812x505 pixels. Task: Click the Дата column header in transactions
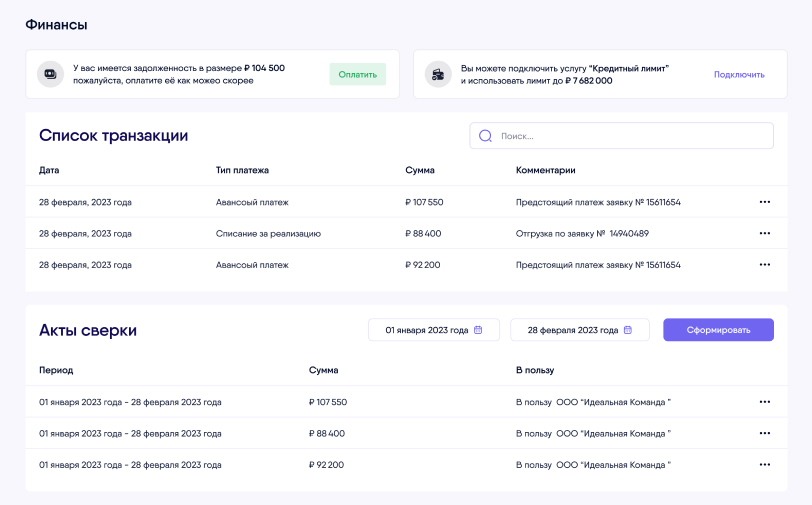pos(49,170)
